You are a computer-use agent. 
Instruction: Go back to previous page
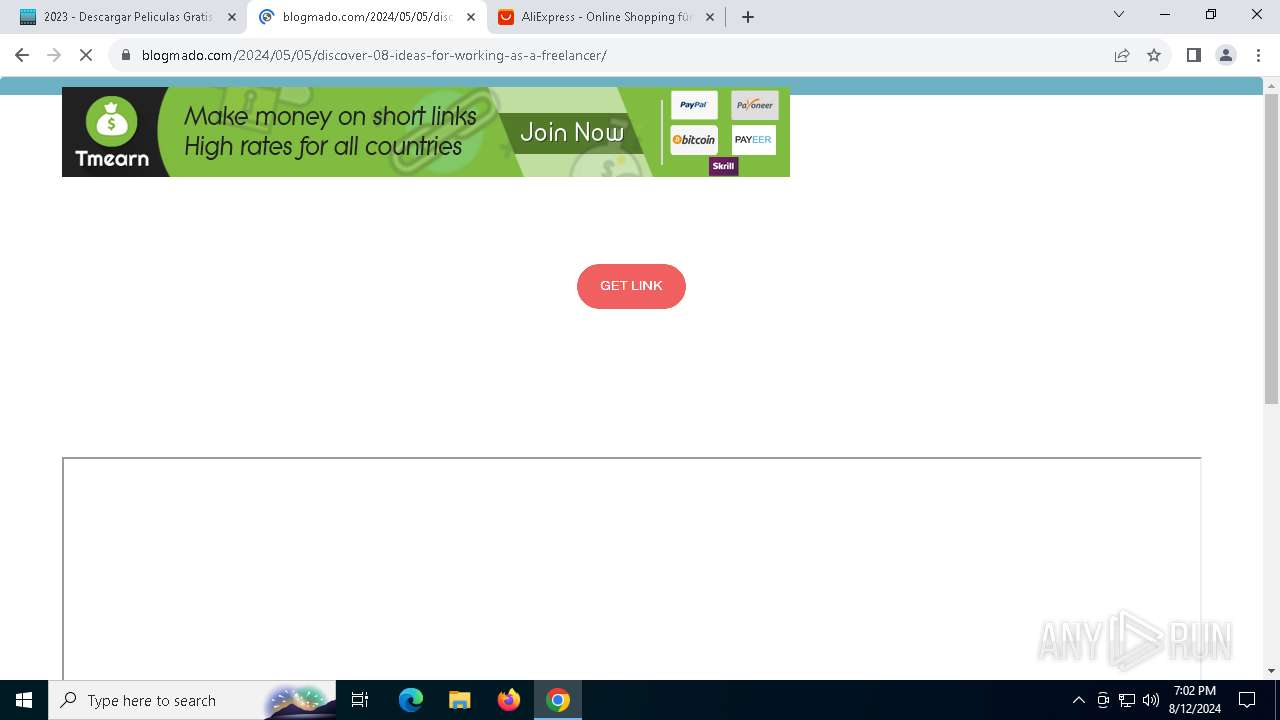point(22,55)
